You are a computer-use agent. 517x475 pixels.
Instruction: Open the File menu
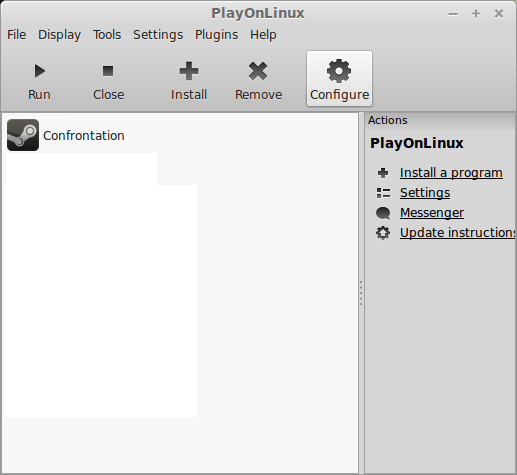(x=17, y=35)
